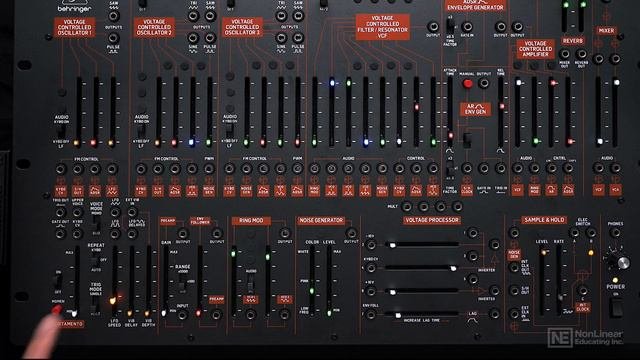The height and width of the screenshot is (360, 640).
Task: Click the VCO 3 saw output jack
Action: pyautogui.click(x=298, y=16)
